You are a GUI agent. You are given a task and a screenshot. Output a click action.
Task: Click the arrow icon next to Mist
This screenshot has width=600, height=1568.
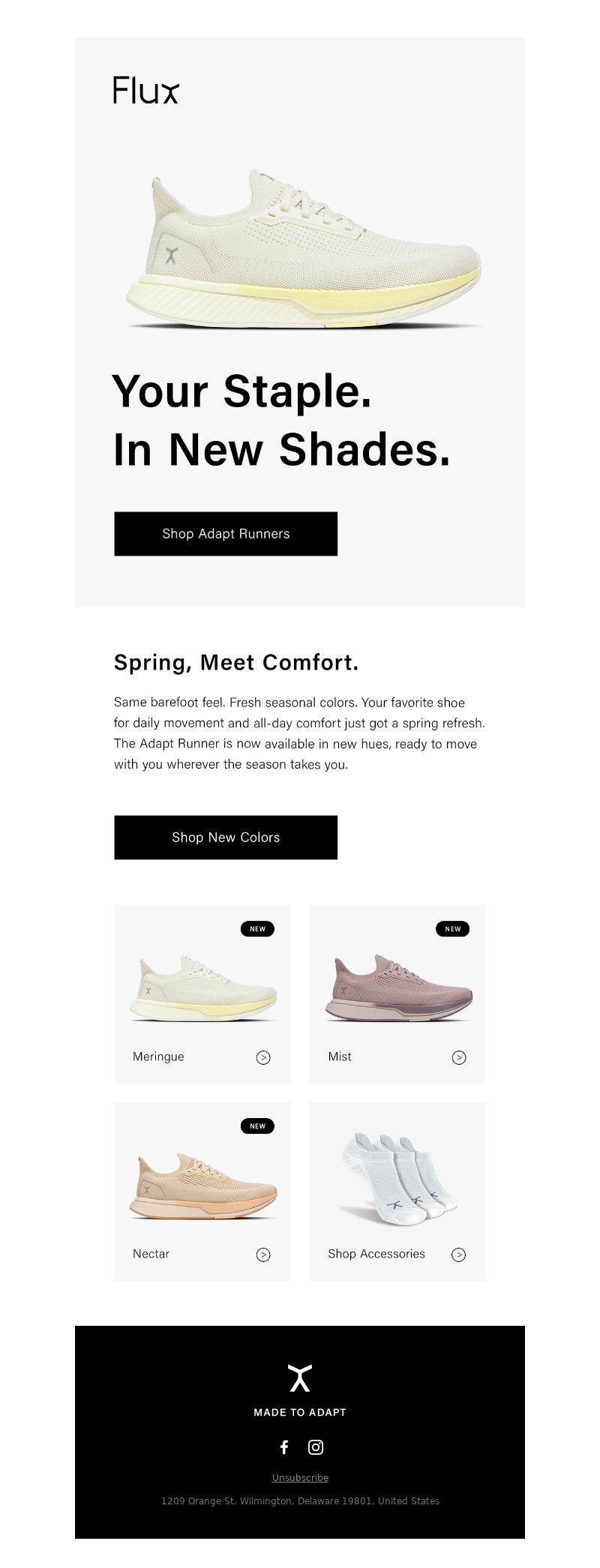coord(459,1057)
